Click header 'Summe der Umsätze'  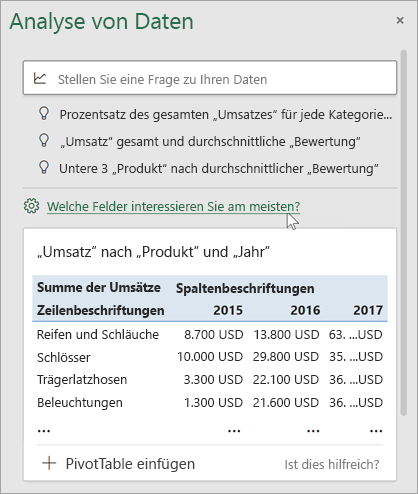[99, 288]
